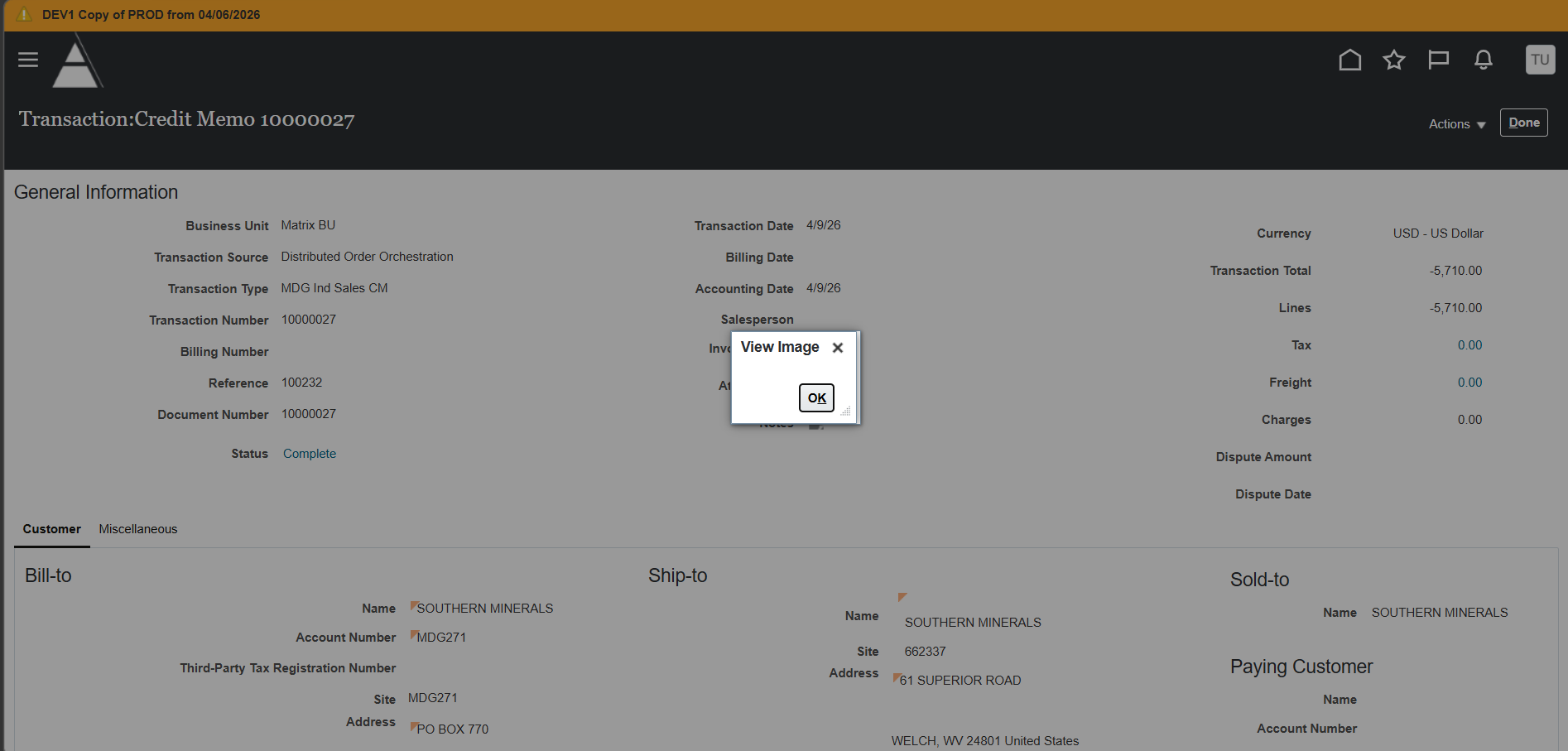Click the Oracle logo in the header
Viewport: 1568px width, 751px height.
coord(76,60)
